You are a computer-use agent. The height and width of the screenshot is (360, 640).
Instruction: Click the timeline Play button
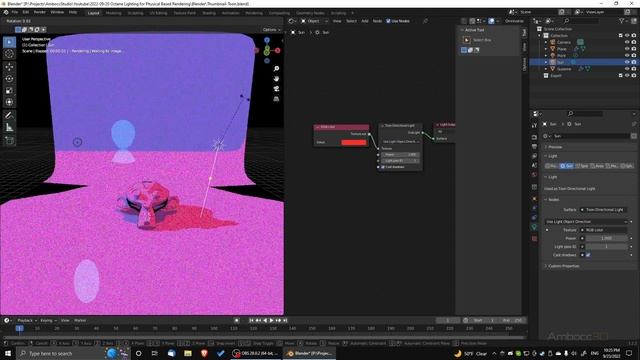coord(271,320)
